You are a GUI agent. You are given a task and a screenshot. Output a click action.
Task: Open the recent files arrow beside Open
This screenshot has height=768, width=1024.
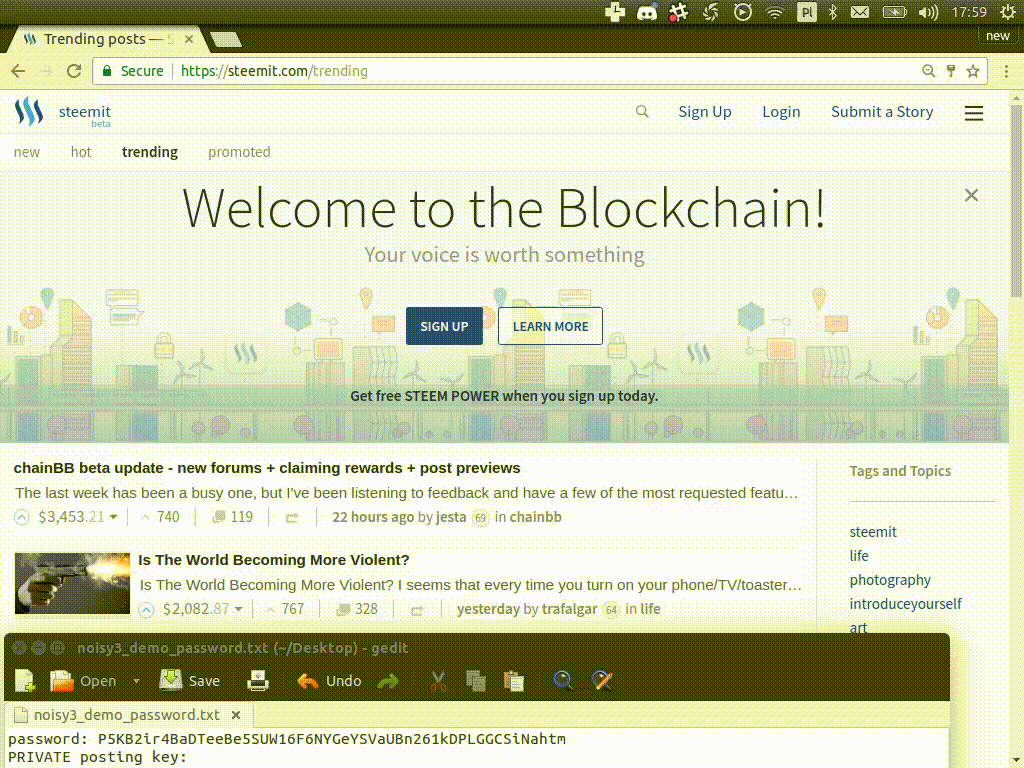136,681
